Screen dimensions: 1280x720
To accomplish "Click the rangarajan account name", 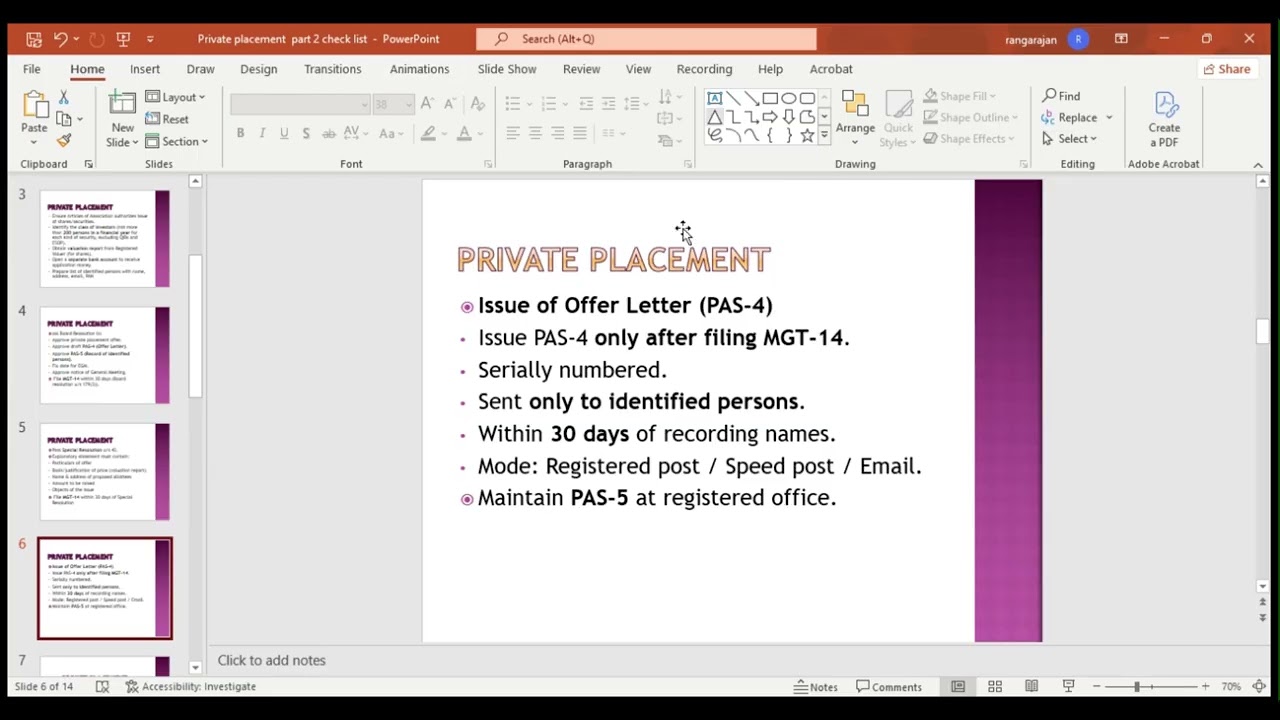I will (x=1031, y=39).
